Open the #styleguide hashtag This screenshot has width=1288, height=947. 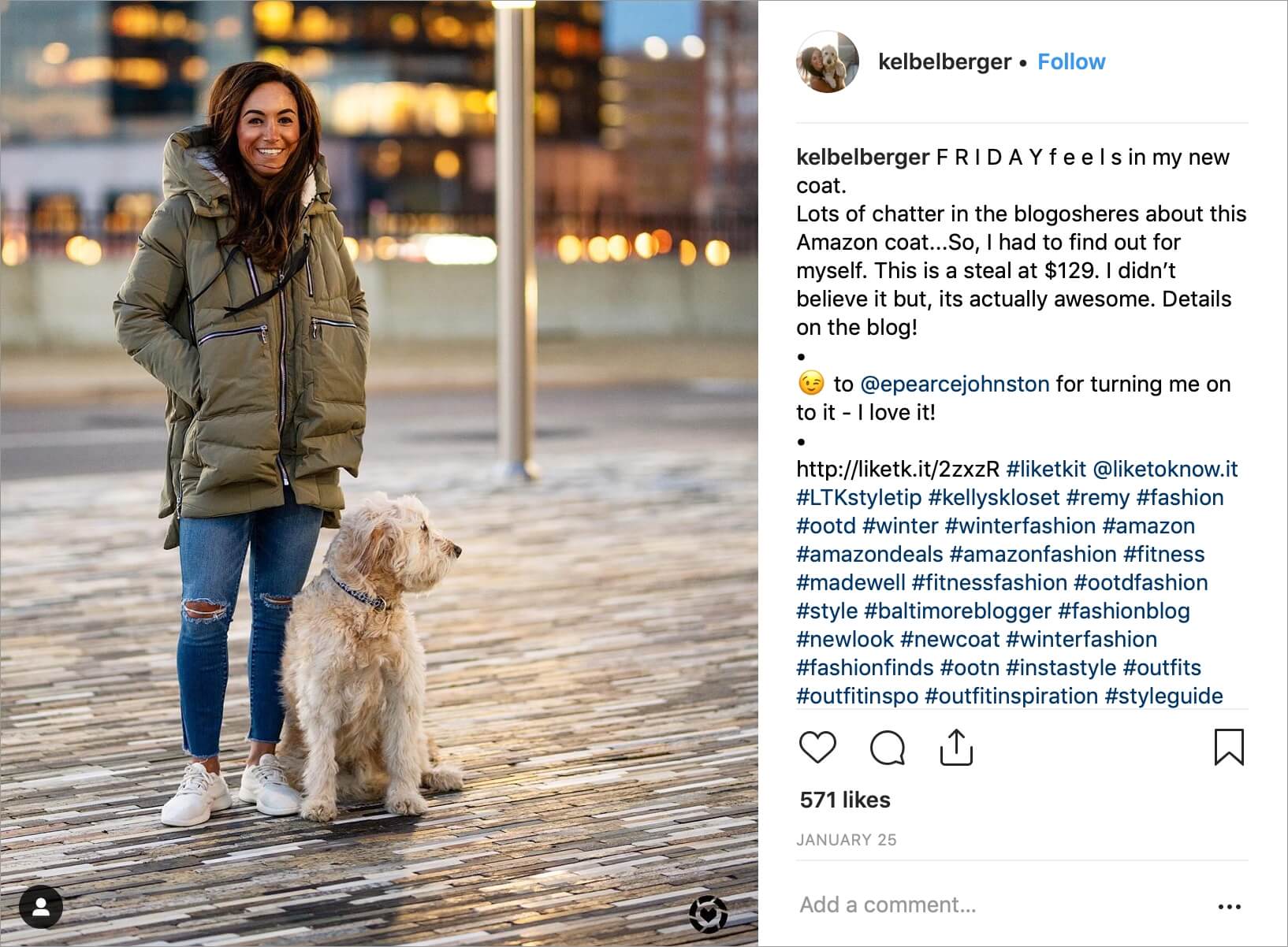(x=1163, y=696)
